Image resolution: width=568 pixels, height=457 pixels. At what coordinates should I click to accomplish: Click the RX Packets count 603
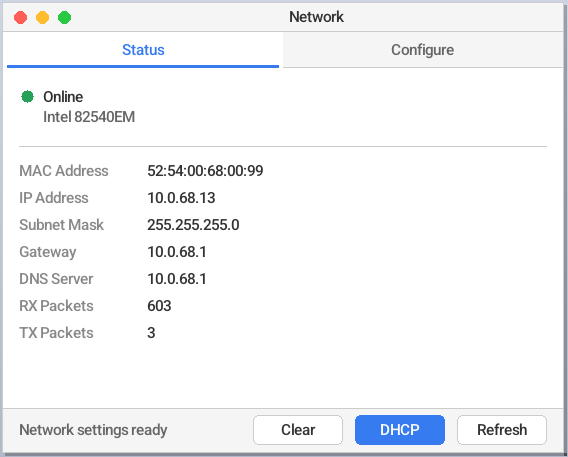[x=159, y=306]
